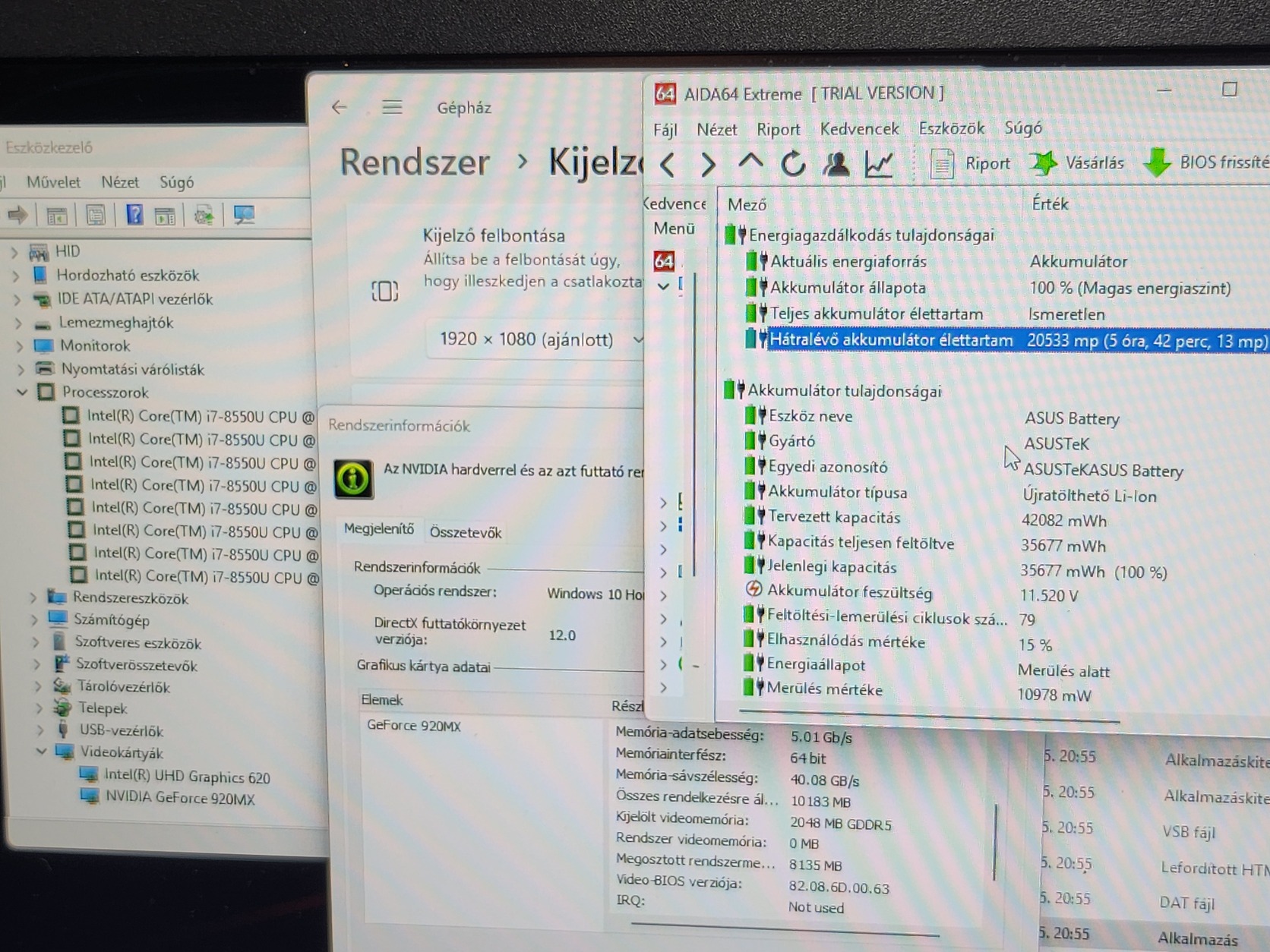Click the Riport toolbar button

pyautogui.click(x=971, y=163)
